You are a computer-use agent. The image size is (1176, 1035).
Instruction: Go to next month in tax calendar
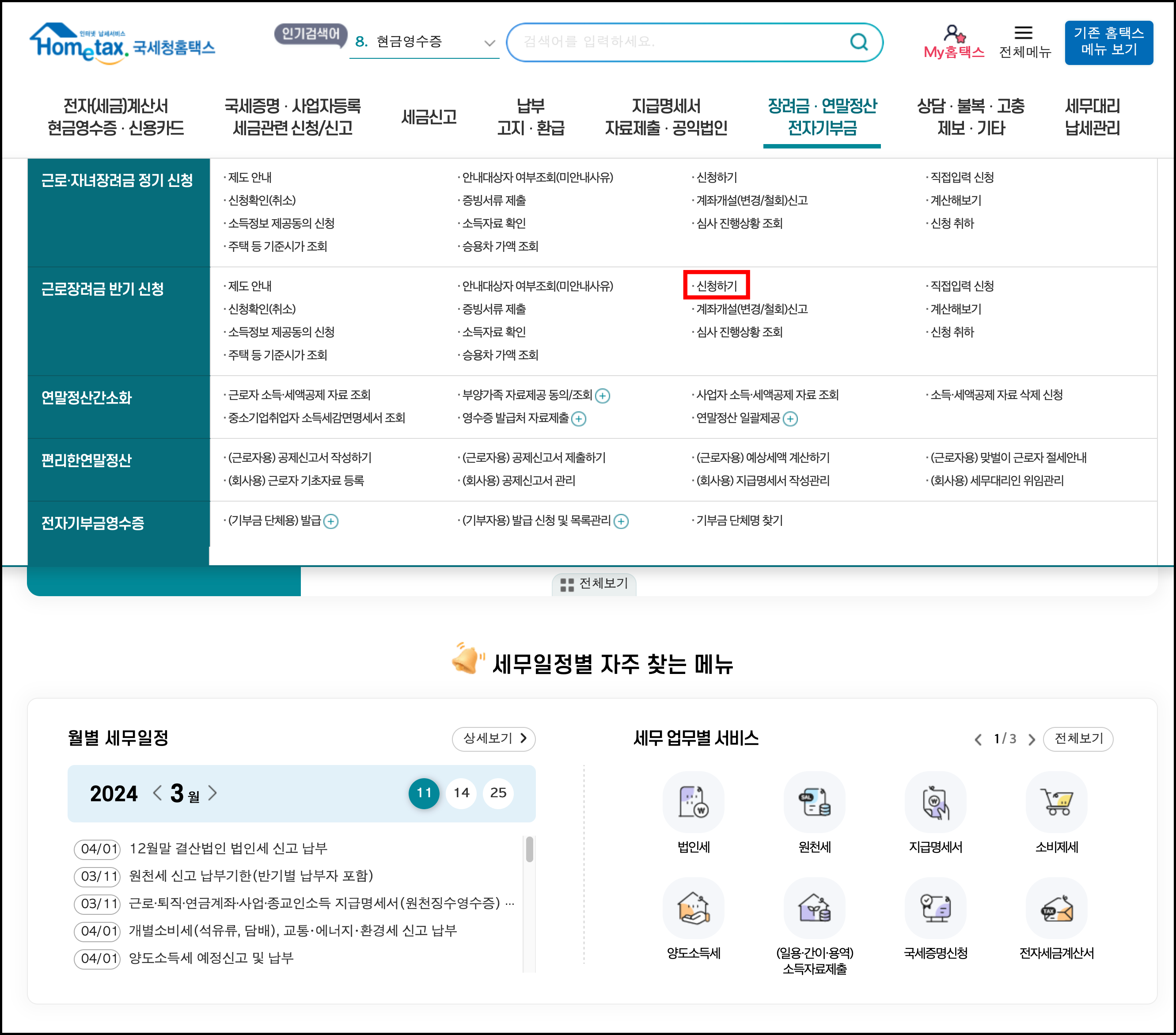213,793
